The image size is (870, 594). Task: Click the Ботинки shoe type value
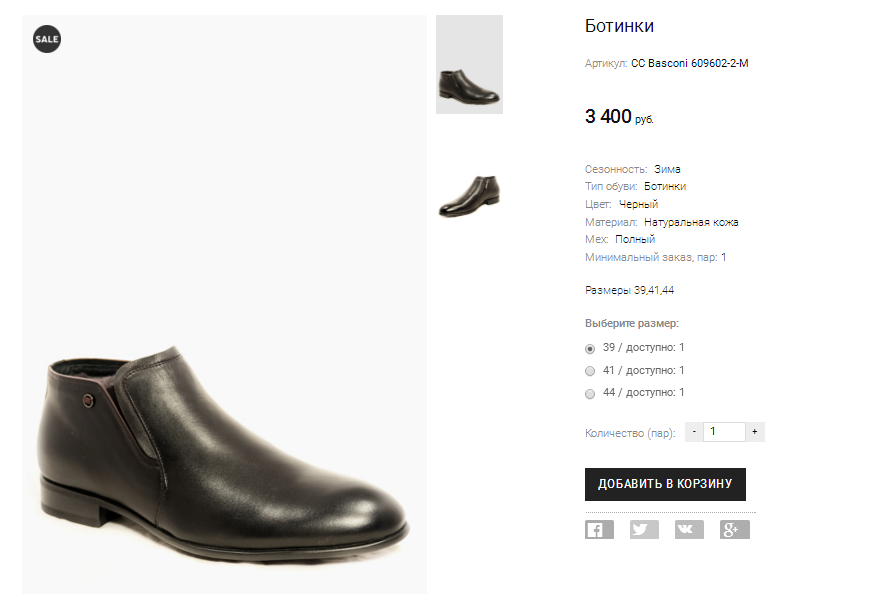click(x=665, y=186)
